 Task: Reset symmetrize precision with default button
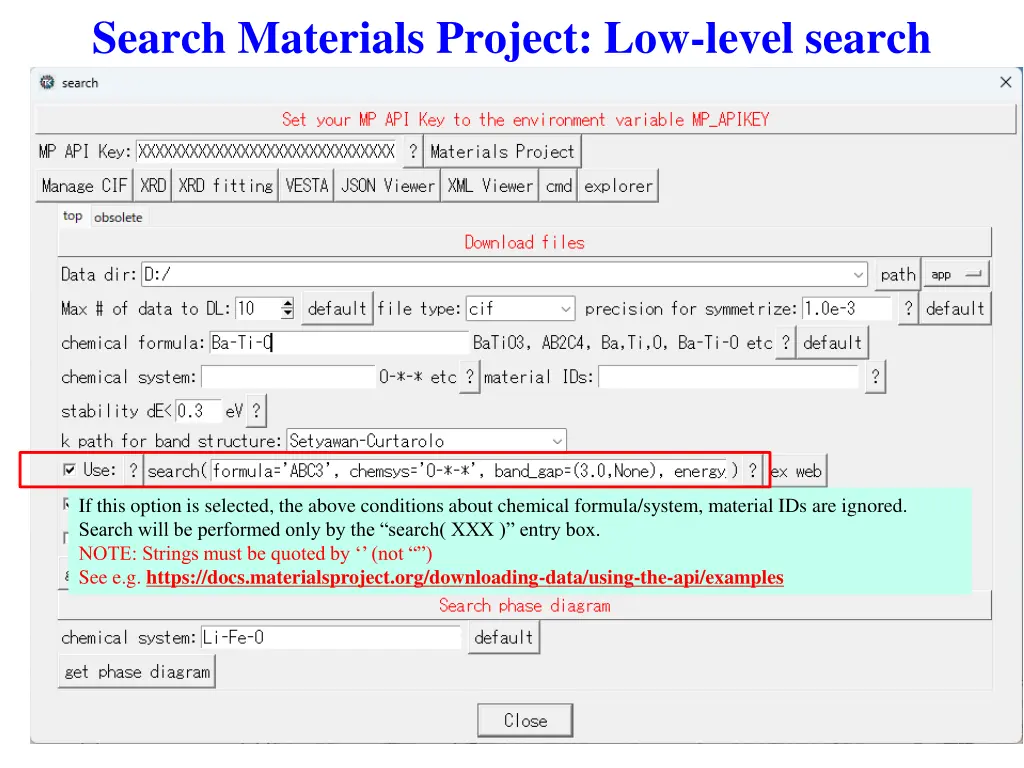coord(955,308)
